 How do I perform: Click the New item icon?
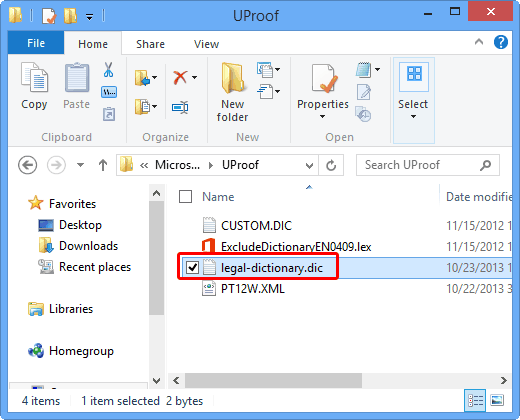[x=265, y=69]
